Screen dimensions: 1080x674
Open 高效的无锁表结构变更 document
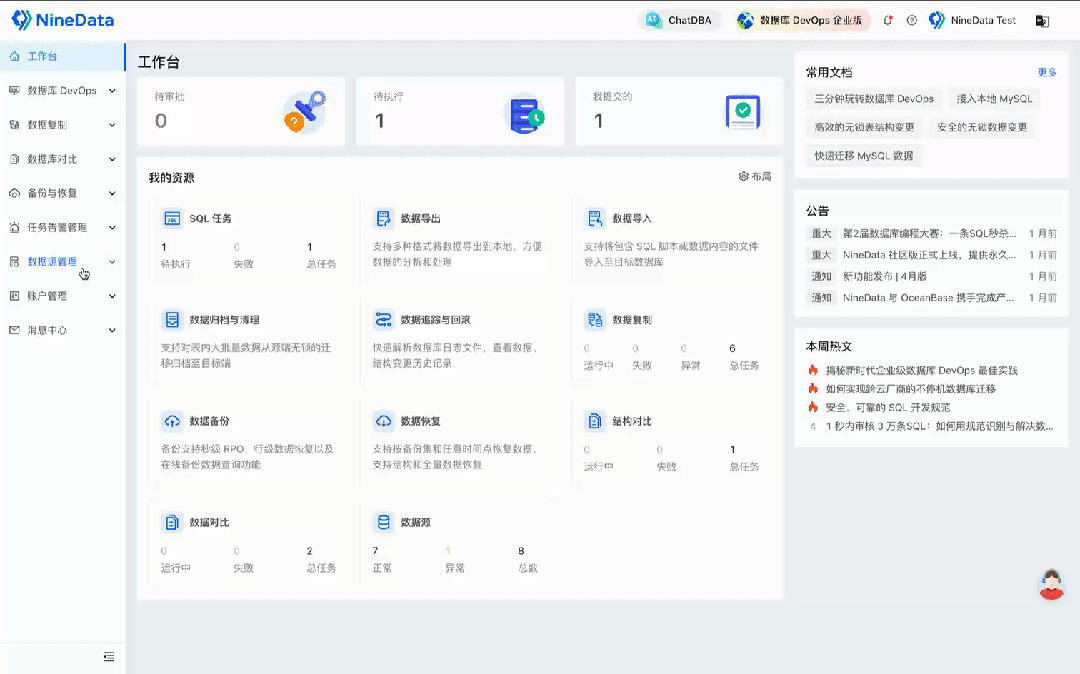864,127
